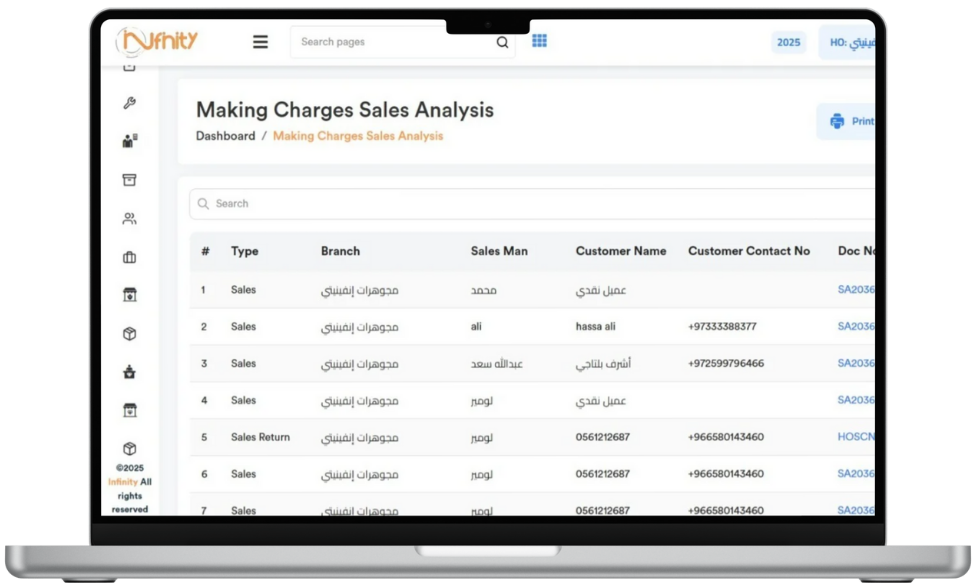975x583 pixels.
Task: Click the printer icon on Print button
Action: pos(837,122)
